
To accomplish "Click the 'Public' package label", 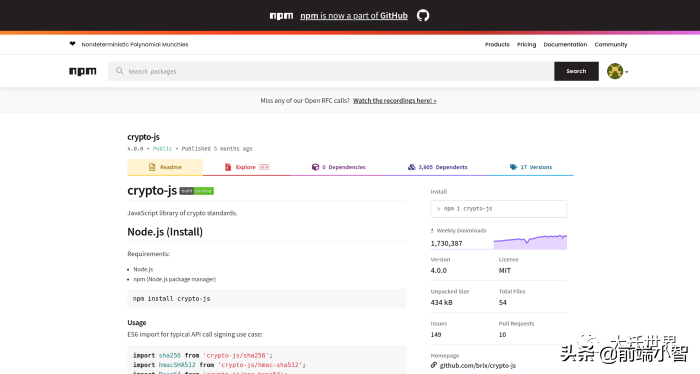I will pos(162,149).
